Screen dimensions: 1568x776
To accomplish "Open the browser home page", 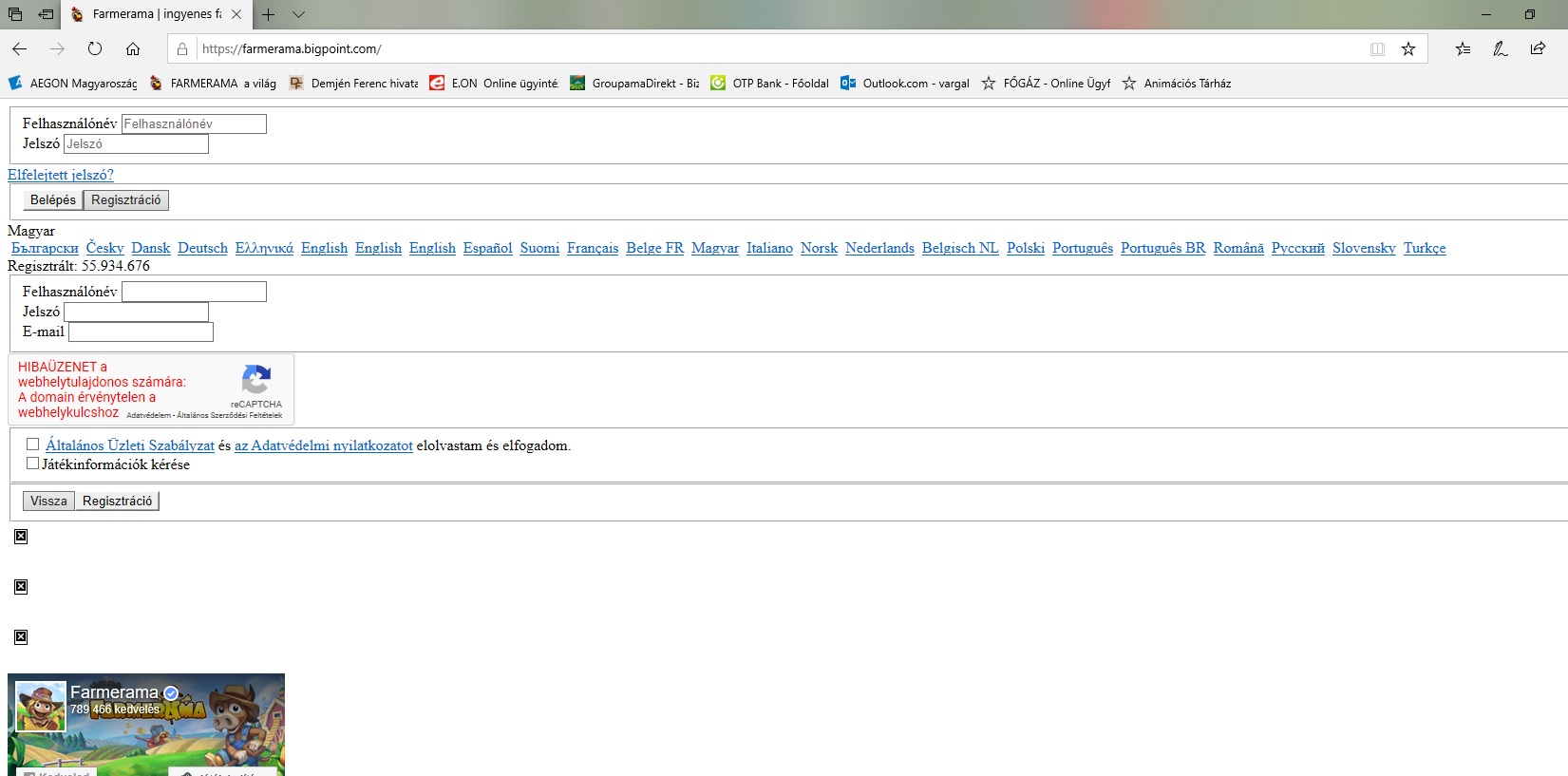I will pos(133,48).
